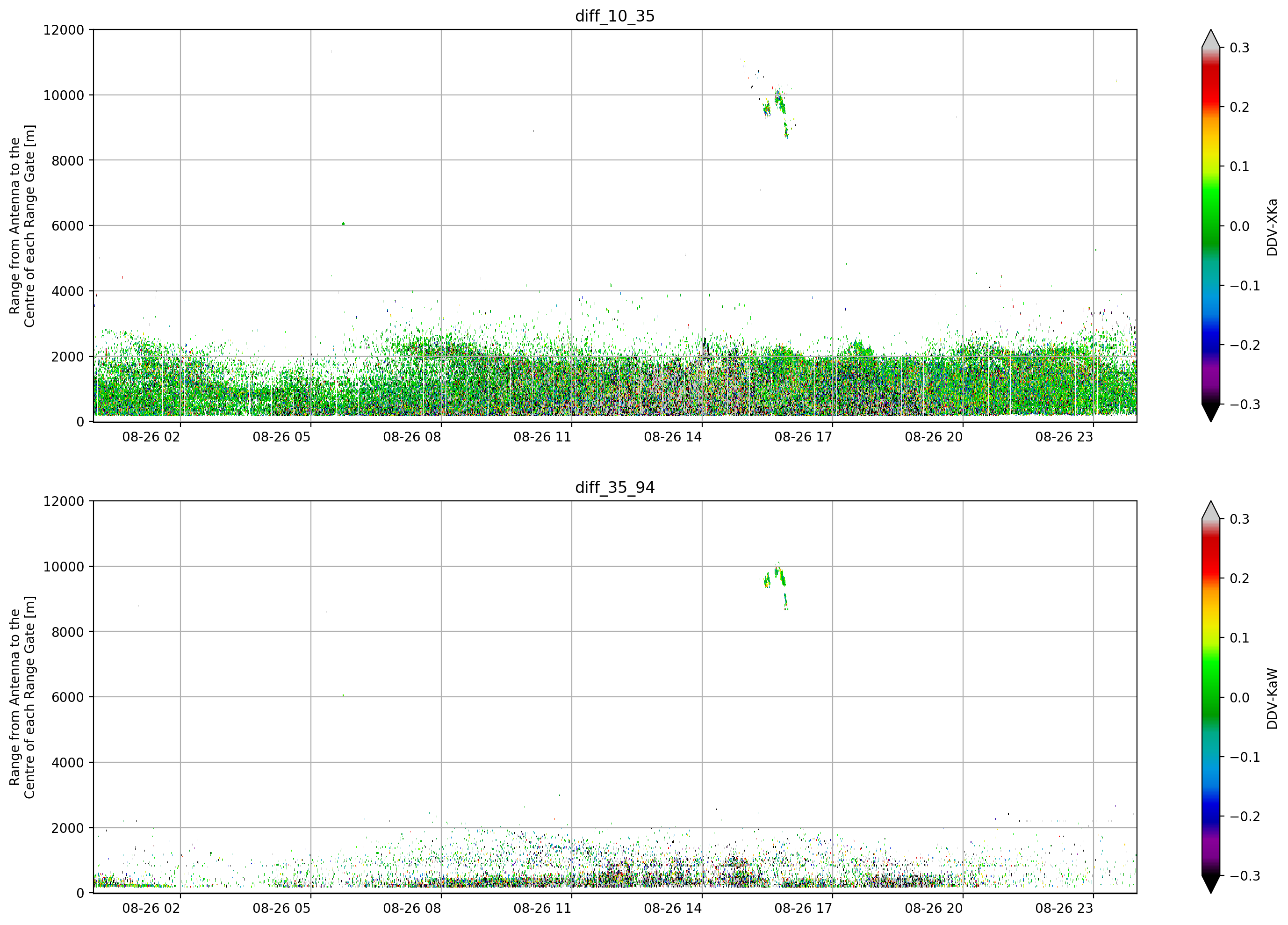The width and height of the screenshot is (1288, 925).
Task: Click the bottom plot's Range y-axis title
Action: [x=22, y=697]
